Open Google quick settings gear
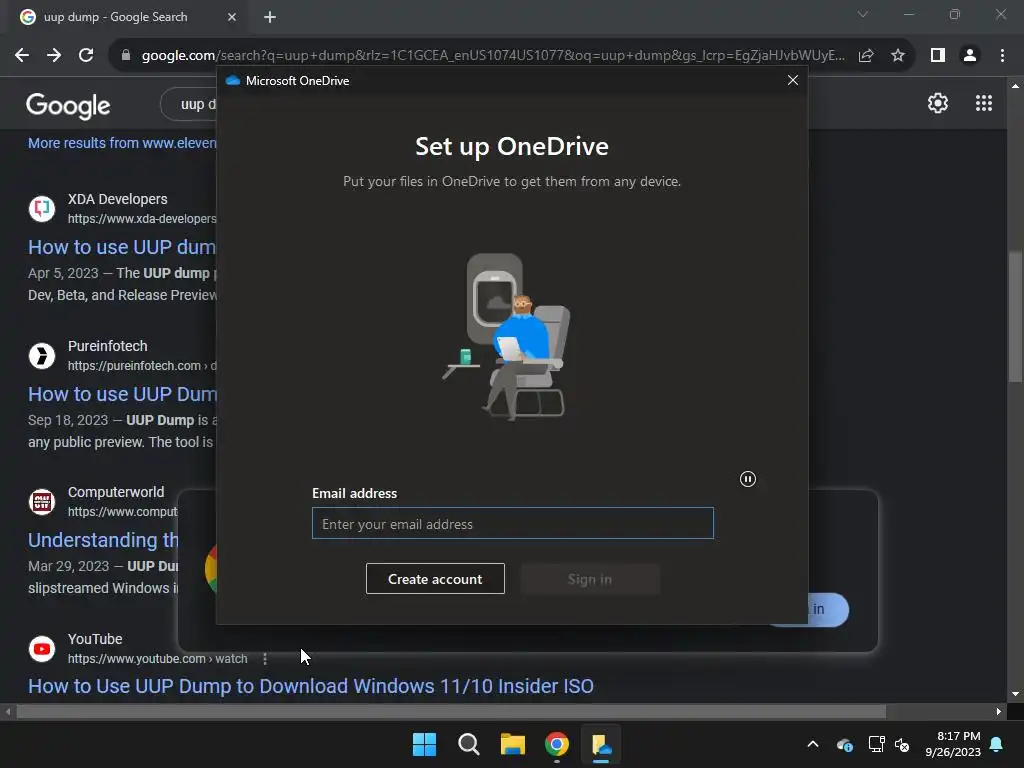The height and width of the screenshot is (768, 1024). (938, 103)
